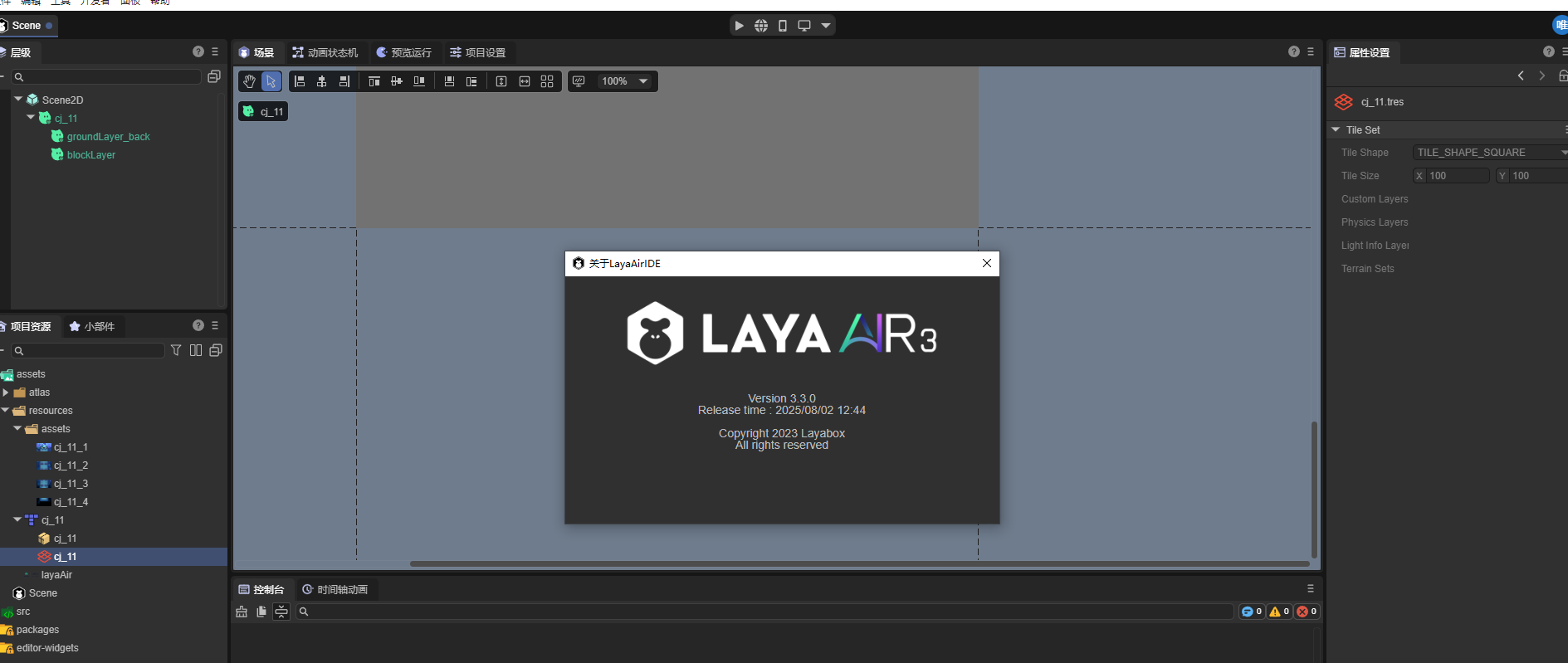Collapse the cj_11 asset folder
Image resolution: width=1568 pixels, height=663 pixels.
click(17, 519)
